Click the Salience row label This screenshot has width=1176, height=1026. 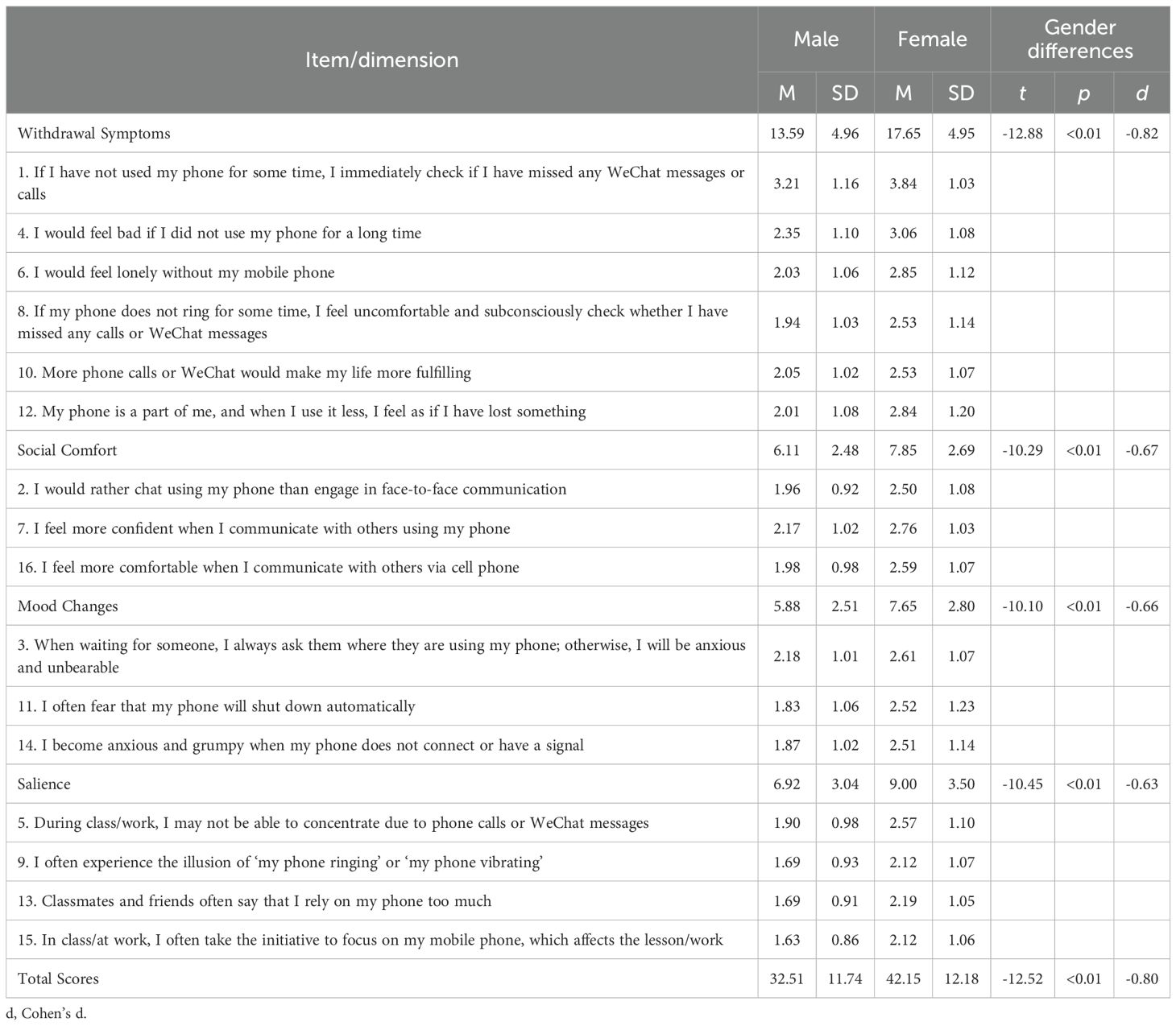tap(44, 784)
